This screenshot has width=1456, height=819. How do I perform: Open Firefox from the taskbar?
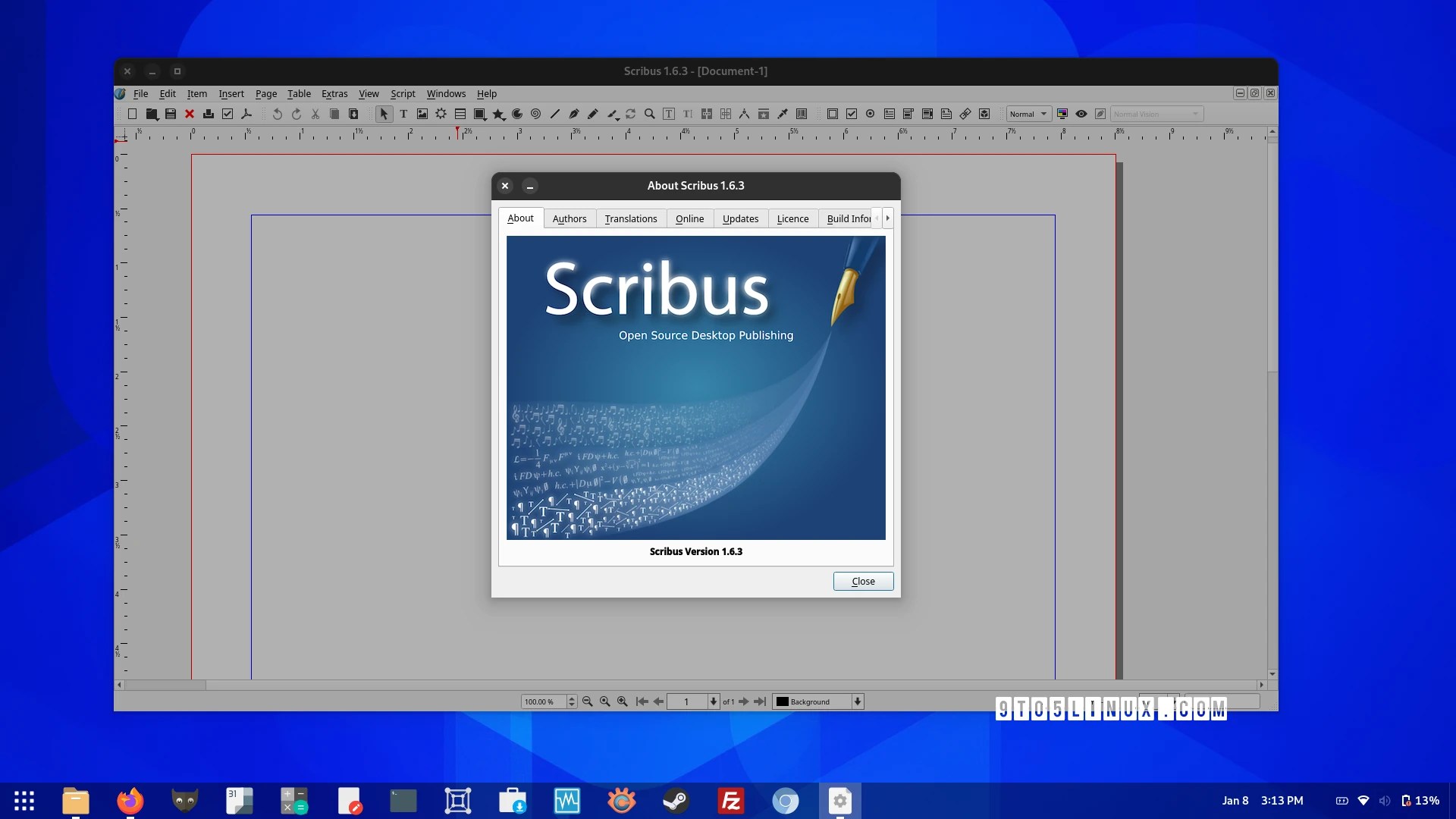[x=130, y=801]
